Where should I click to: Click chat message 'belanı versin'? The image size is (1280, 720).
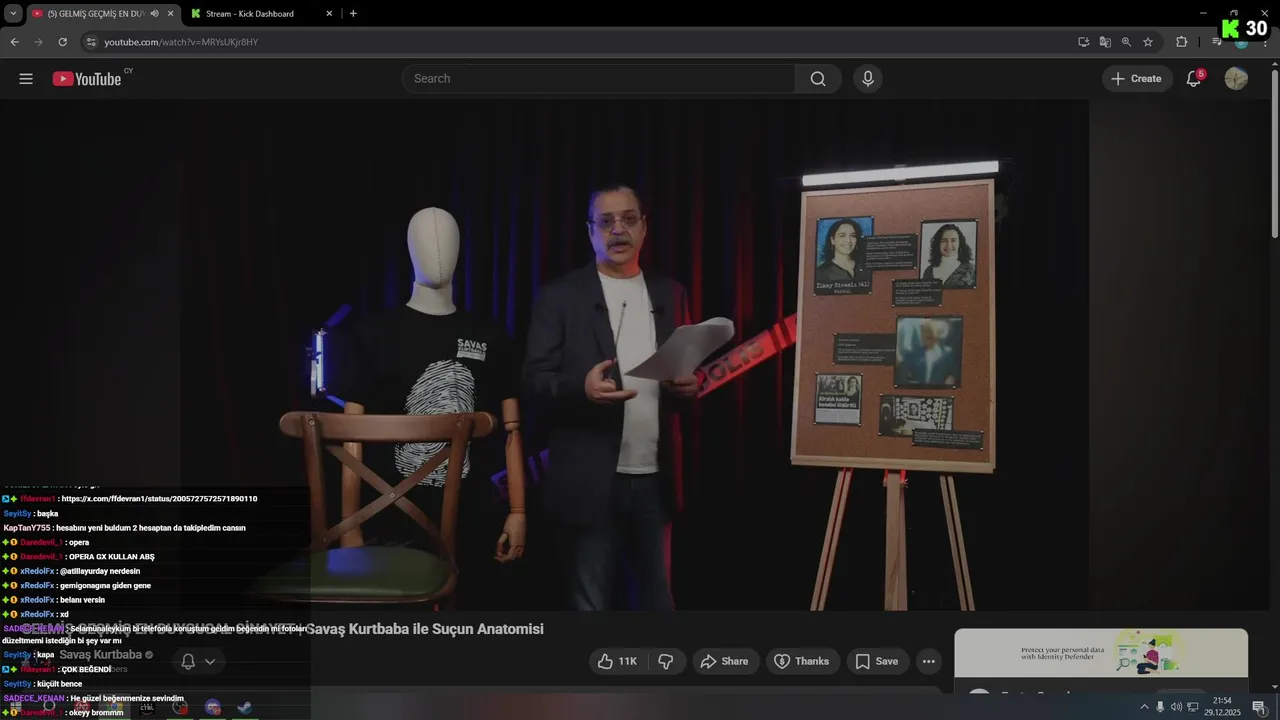coord(82,600)
